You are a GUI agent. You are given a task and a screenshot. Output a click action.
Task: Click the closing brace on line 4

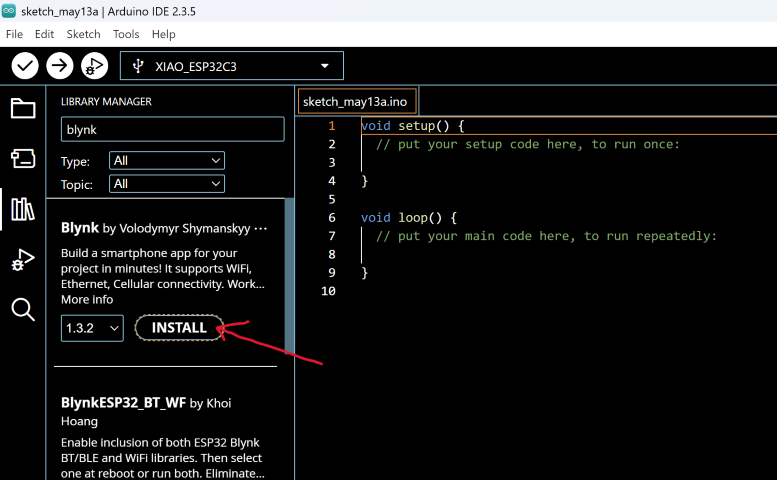365,181
